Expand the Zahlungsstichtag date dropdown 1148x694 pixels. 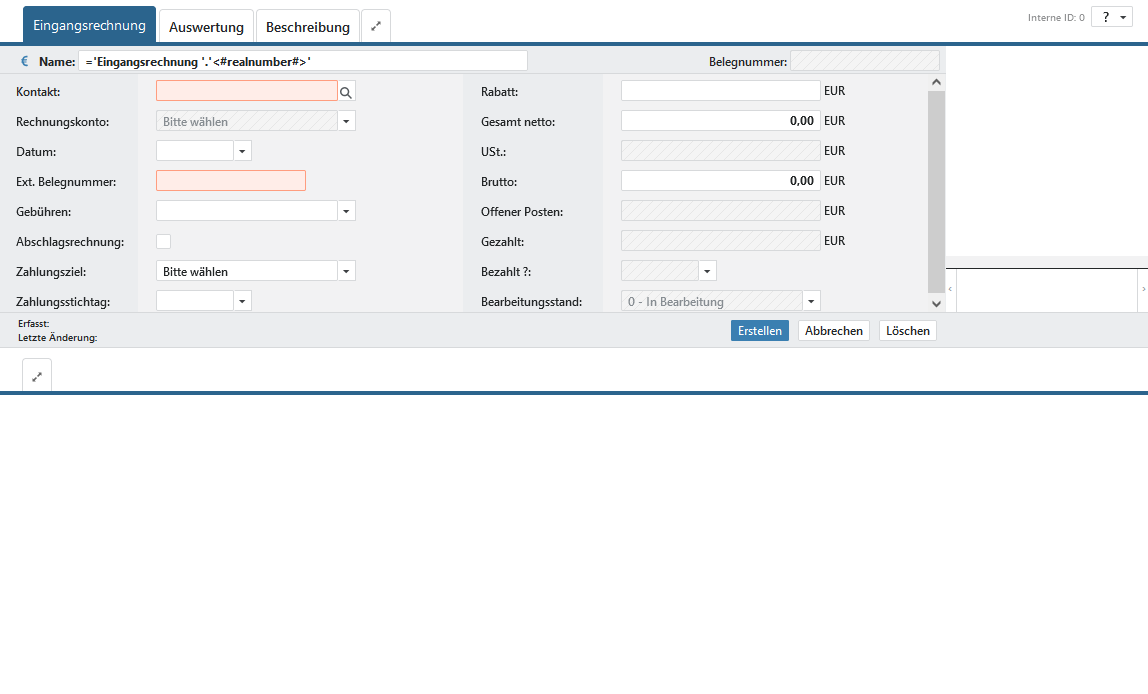(242, 301)
